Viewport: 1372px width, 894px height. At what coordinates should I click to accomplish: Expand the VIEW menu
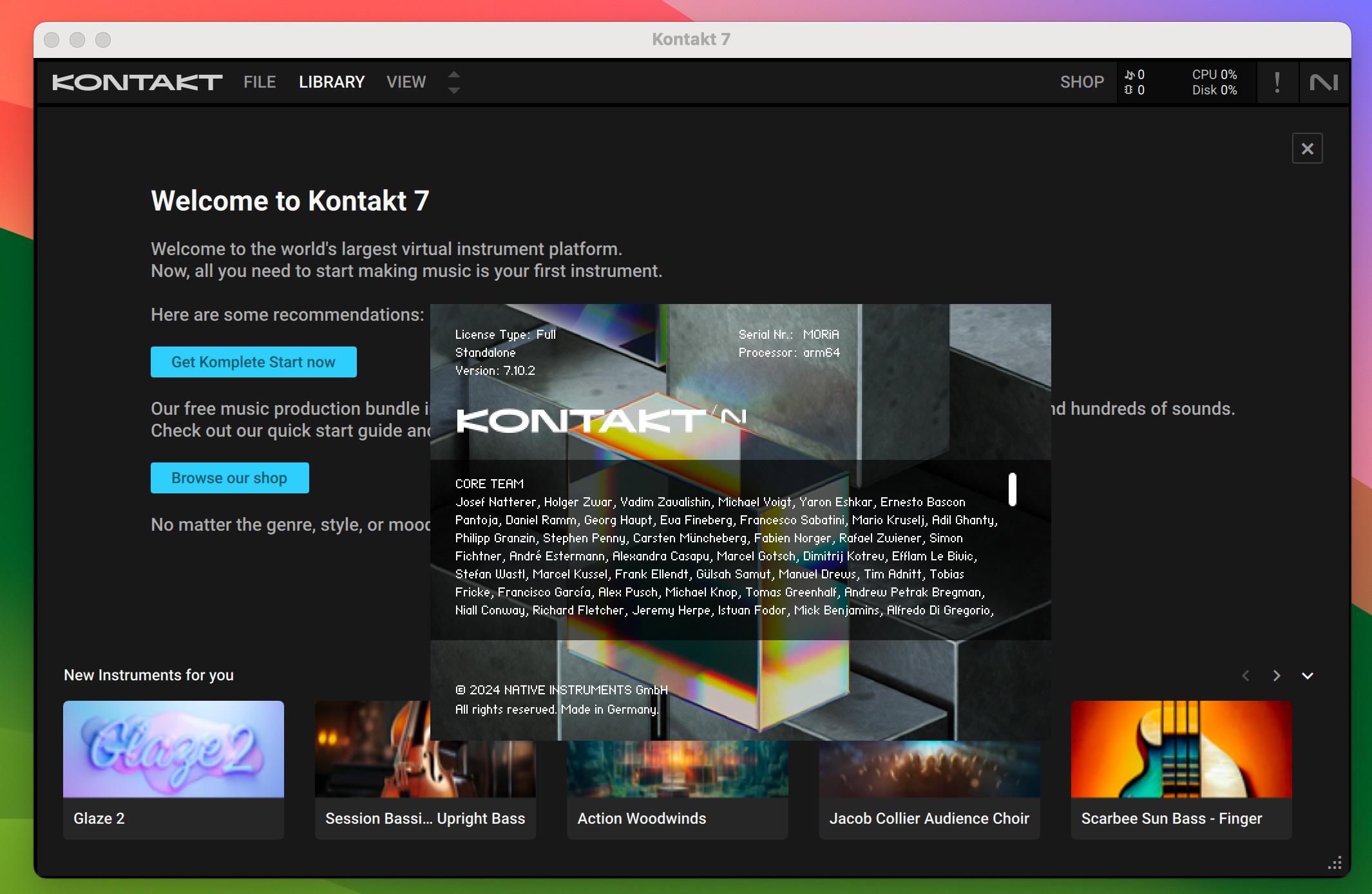click(x=407, y=82)
